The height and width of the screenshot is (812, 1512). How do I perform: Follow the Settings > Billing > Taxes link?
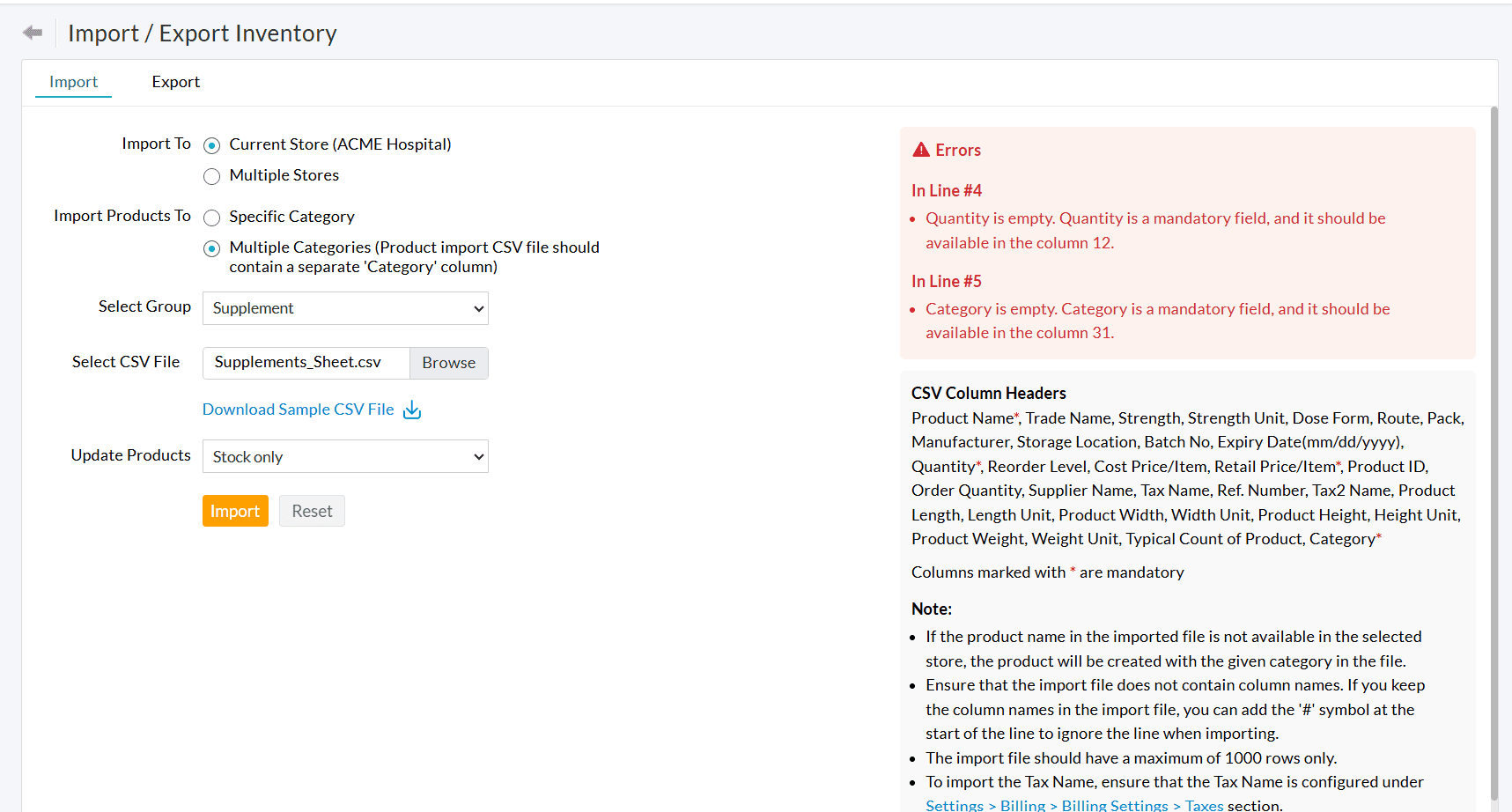tap(1073, 805)
